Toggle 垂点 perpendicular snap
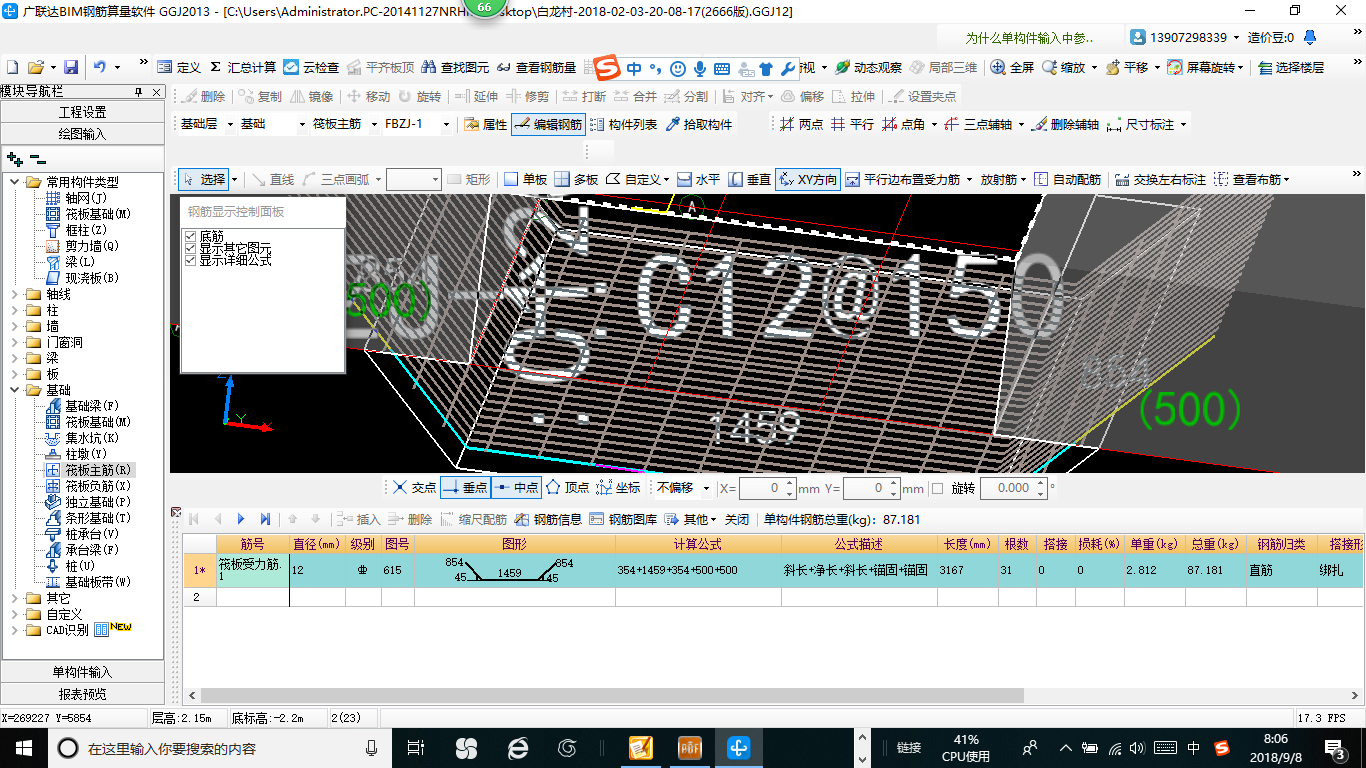This screenshot has width=1366, height=768. [465, 488]
